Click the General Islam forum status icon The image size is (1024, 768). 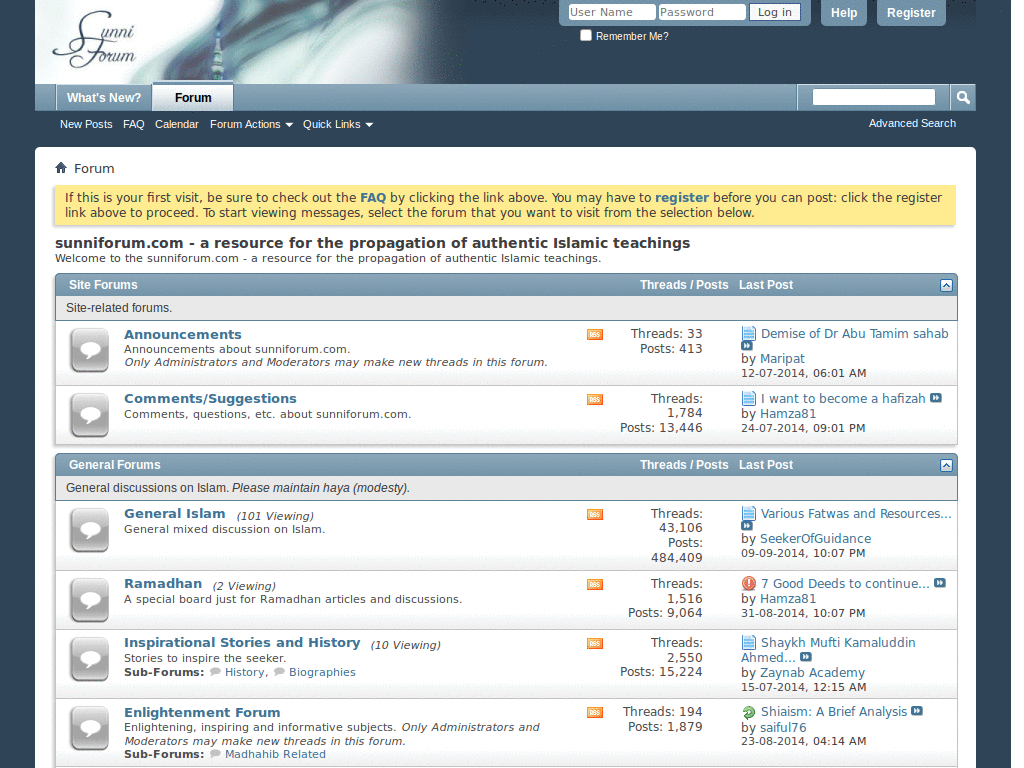tap(89, 530)
